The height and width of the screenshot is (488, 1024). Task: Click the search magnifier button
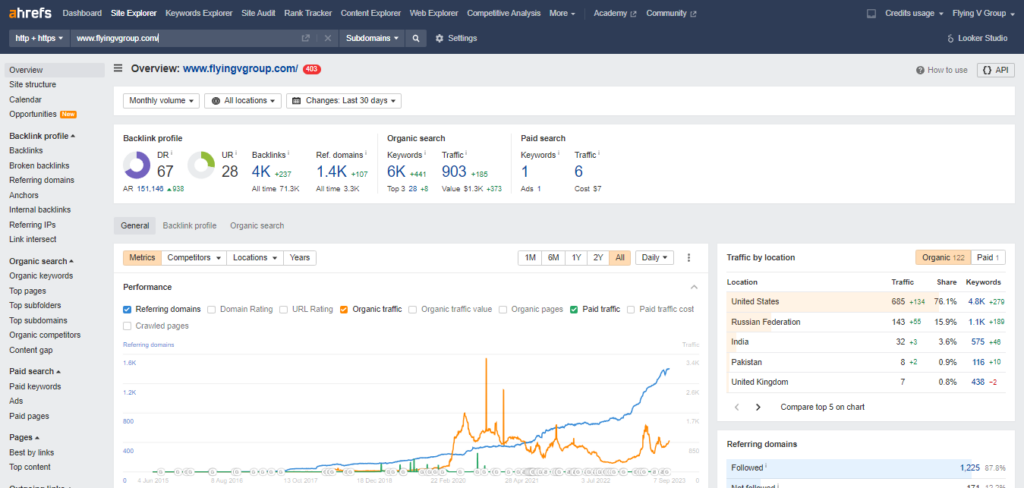point(415,39)
